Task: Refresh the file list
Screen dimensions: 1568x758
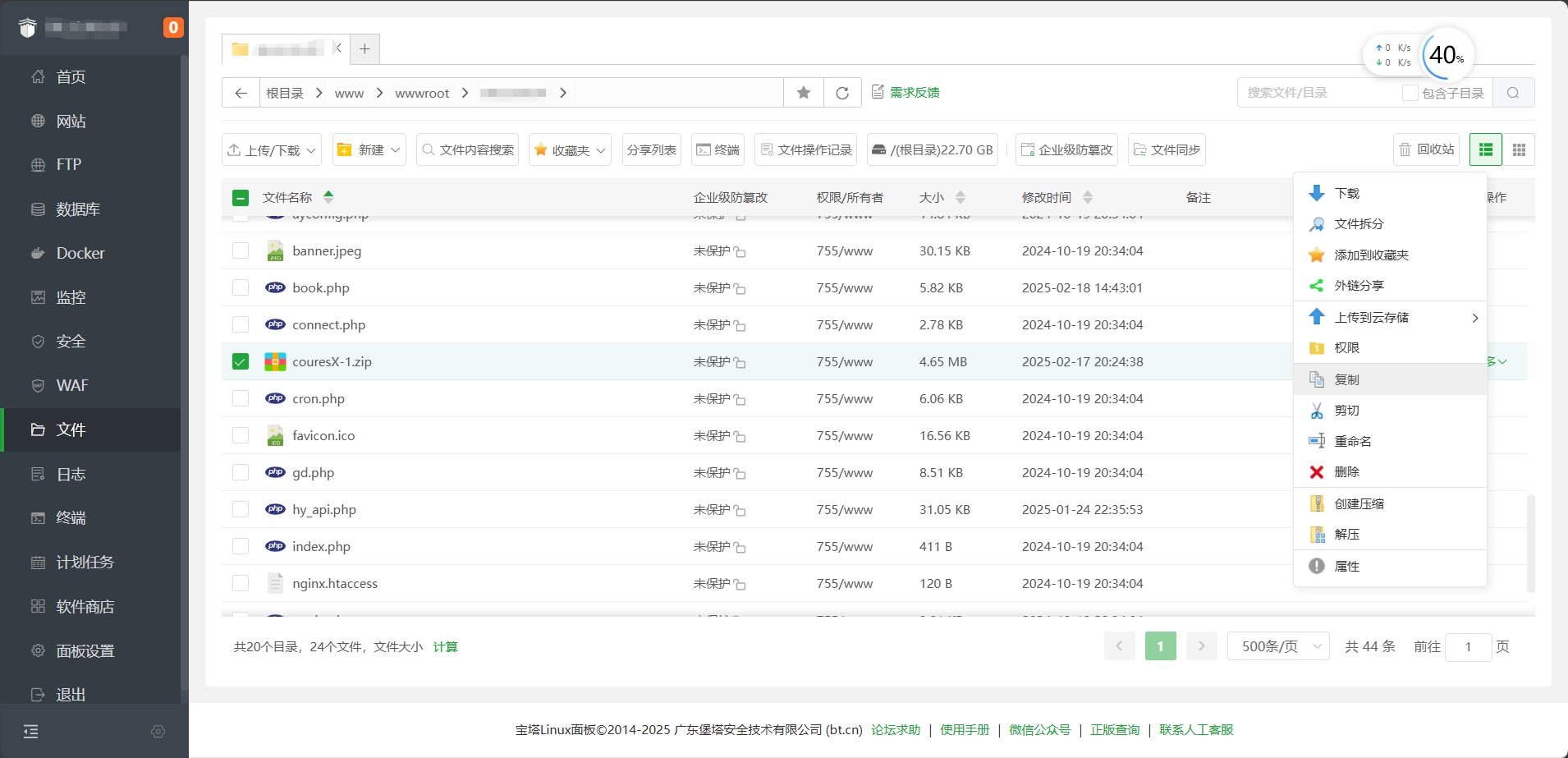Action: click(842, 93)
